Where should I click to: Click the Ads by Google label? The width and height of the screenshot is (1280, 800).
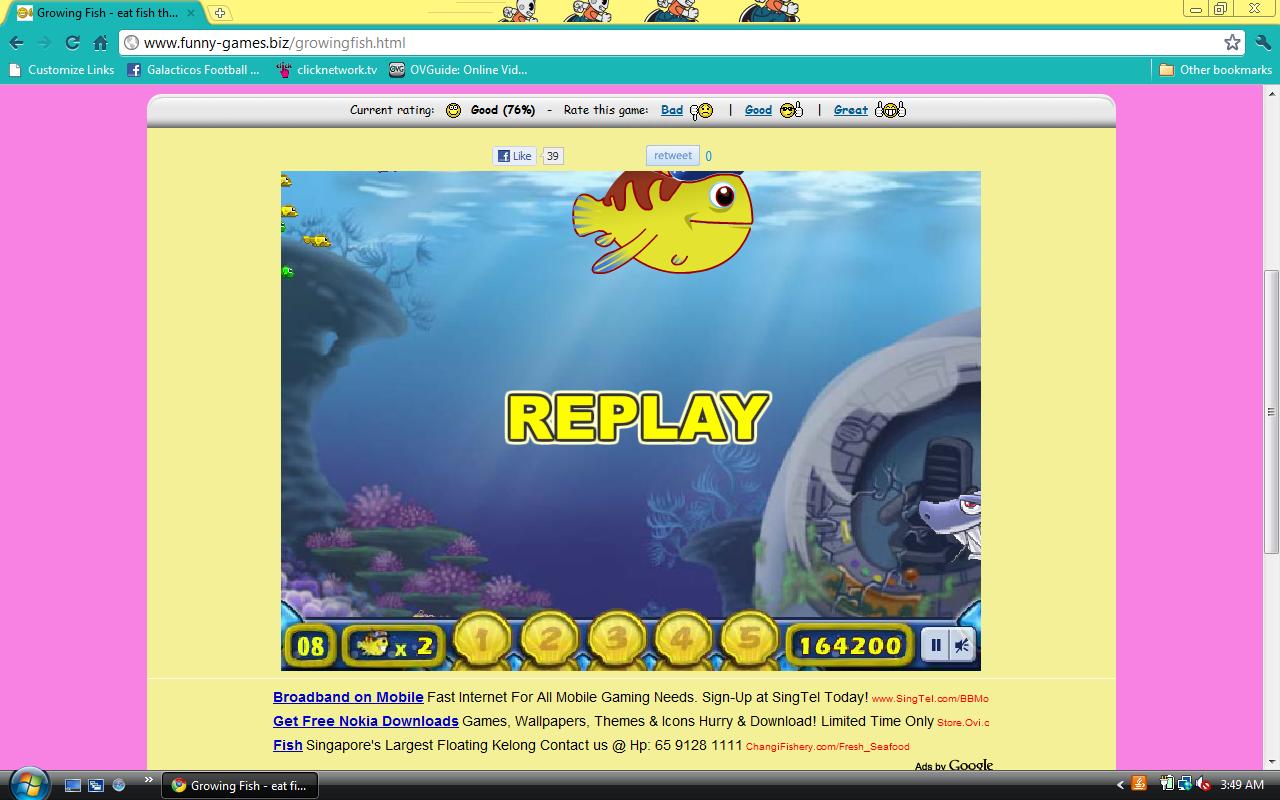954,766
